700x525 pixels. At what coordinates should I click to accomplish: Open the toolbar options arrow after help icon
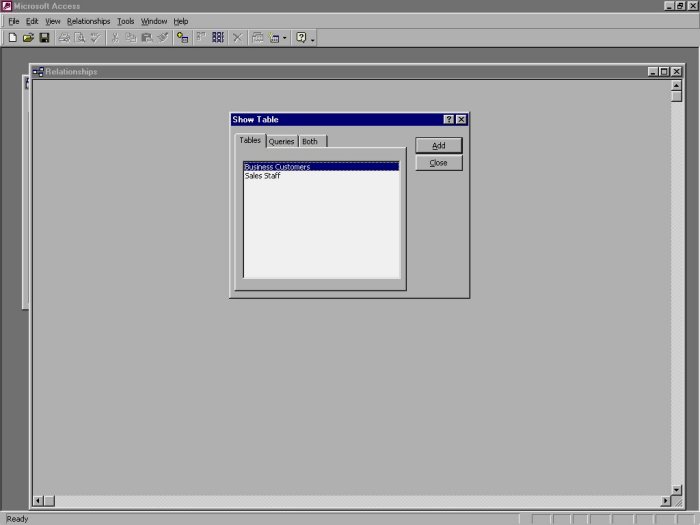click(313, 39)
